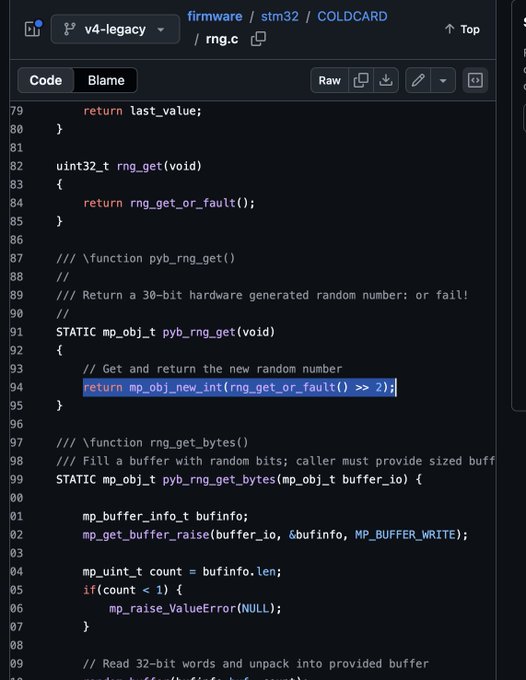Screen dimensions: 526x680
Task: Select line number 91
Action: click(x=16, y=332)
